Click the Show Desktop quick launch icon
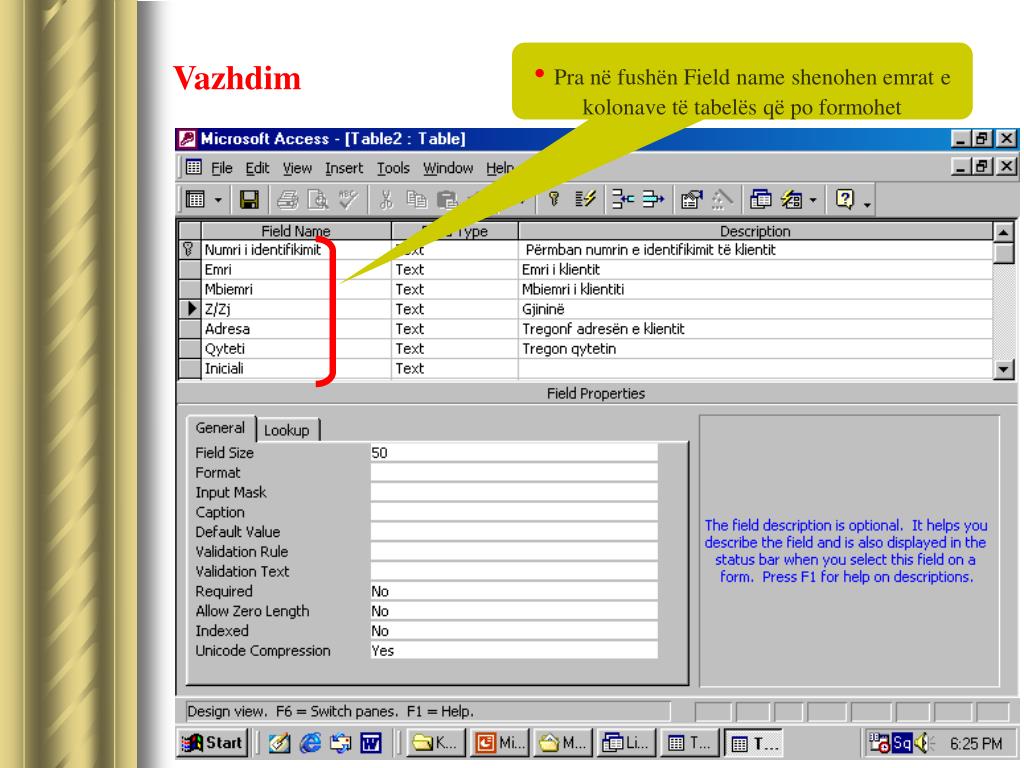The width and height of the screenshot is (1024, 768). [x=280, y=743]
